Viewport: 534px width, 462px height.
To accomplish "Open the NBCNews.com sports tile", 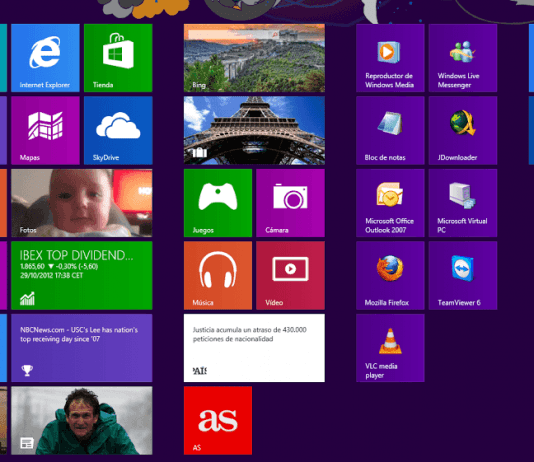I will [82, 348].
